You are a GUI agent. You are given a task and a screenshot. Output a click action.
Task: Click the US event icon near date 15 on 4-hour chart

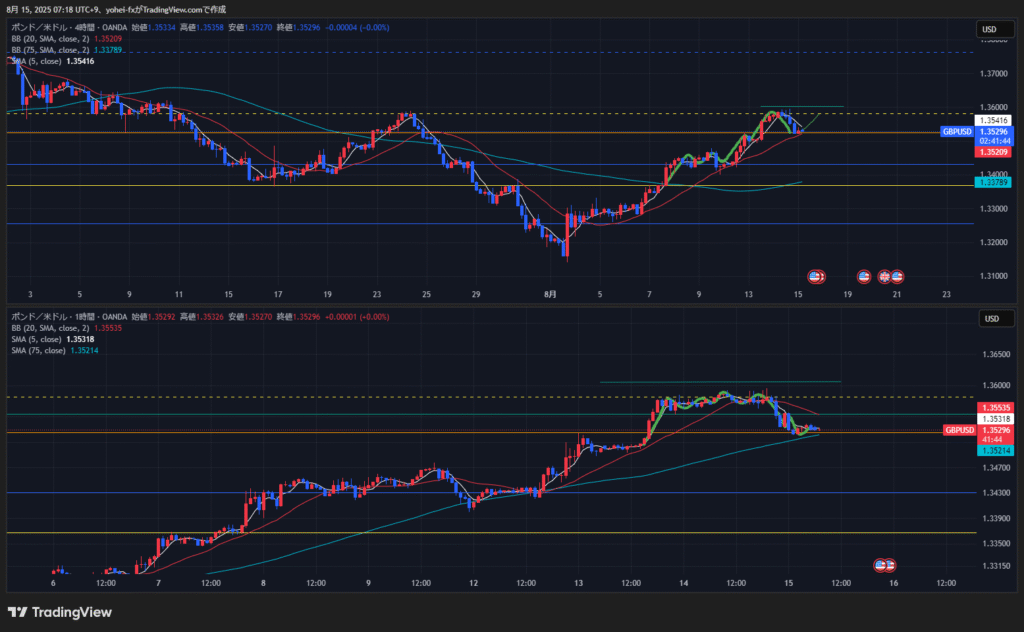[816, 276]
